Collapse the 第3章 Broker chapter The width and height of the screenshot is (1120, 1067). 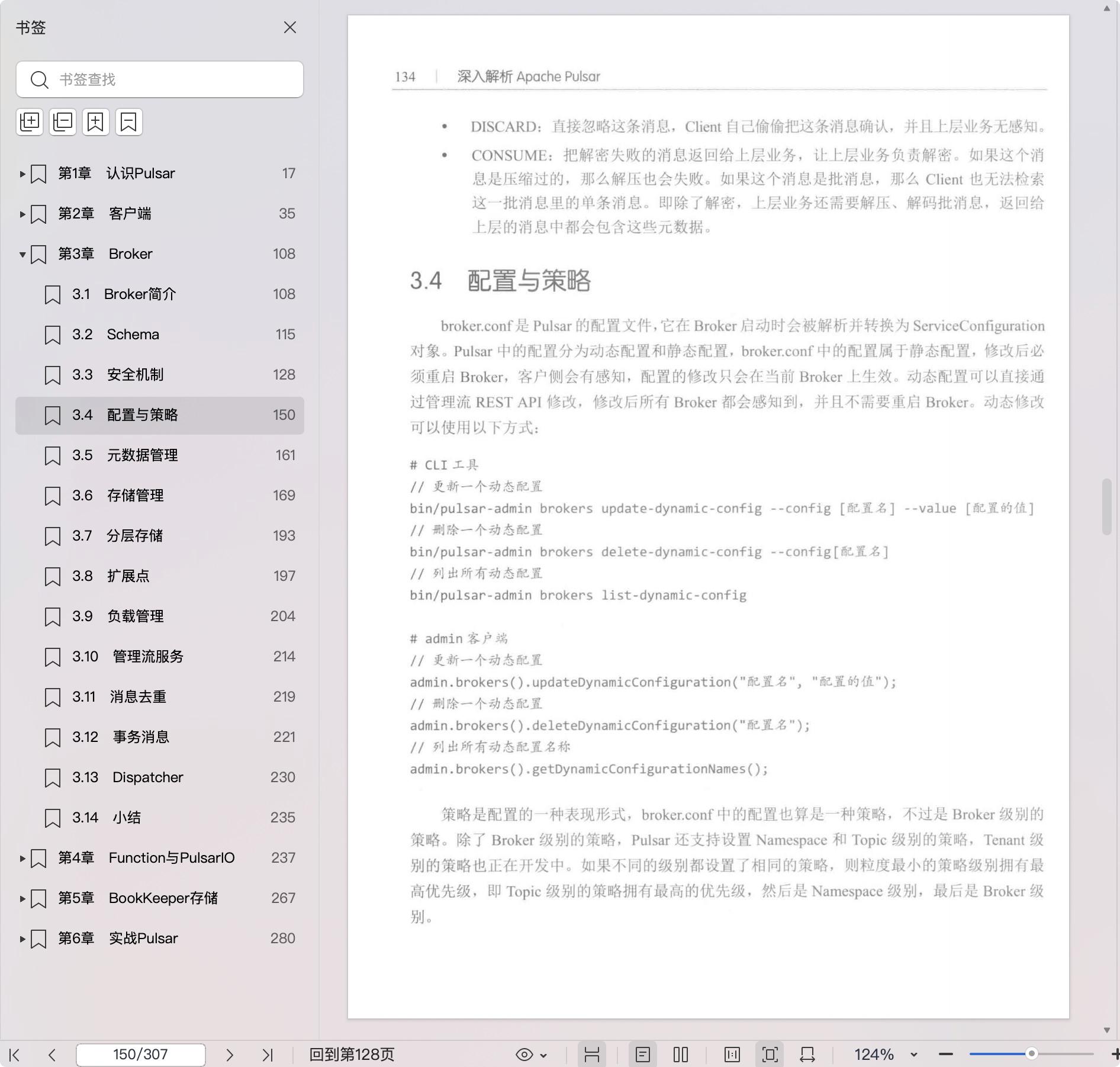point(22,255)
